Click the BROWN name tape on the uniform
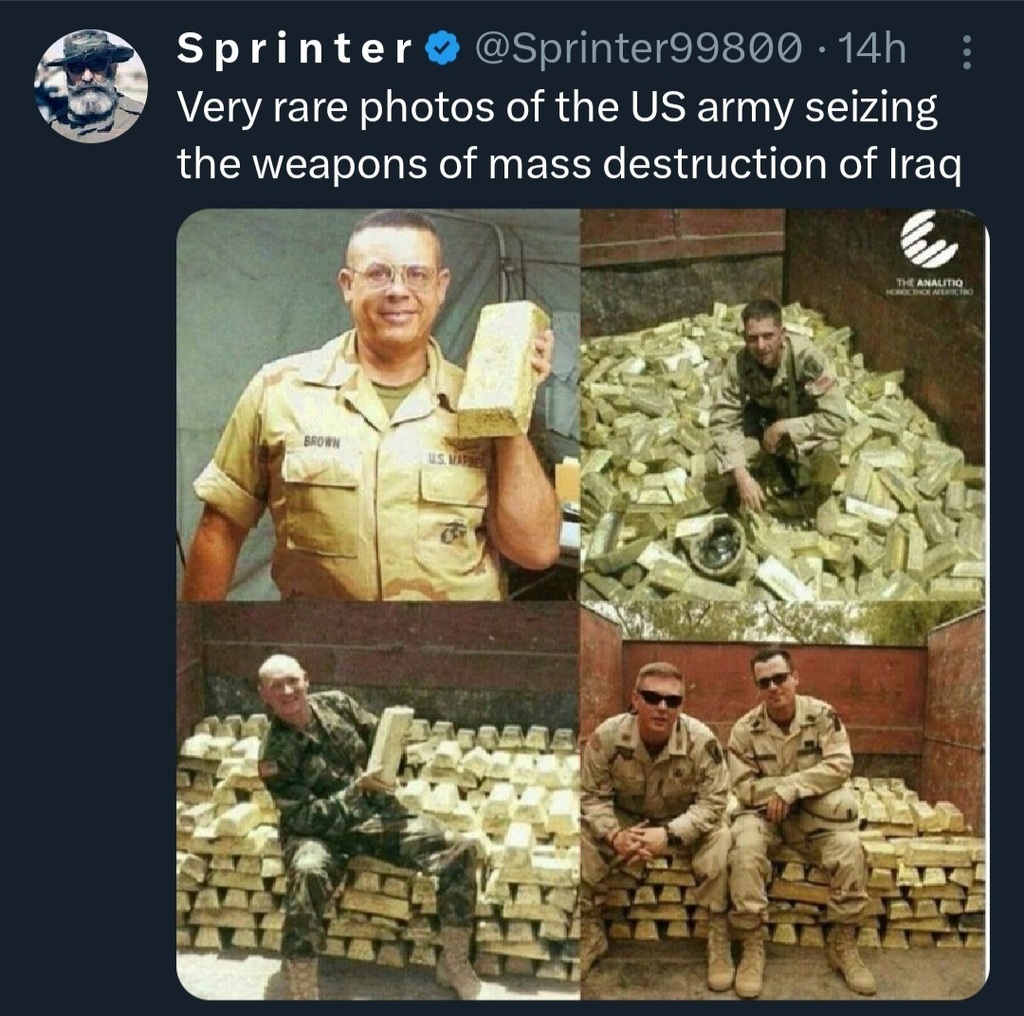Screen dimensions: 1024x1016 (x=321, y=442)
